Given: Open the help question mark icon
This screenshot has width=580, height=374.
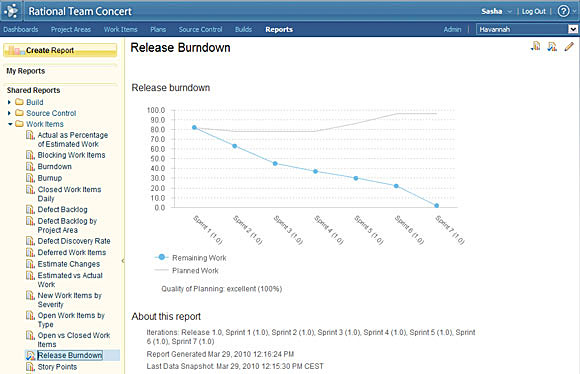Looking at the screenshot, I should pyautogui.click(x=563, y=11).
